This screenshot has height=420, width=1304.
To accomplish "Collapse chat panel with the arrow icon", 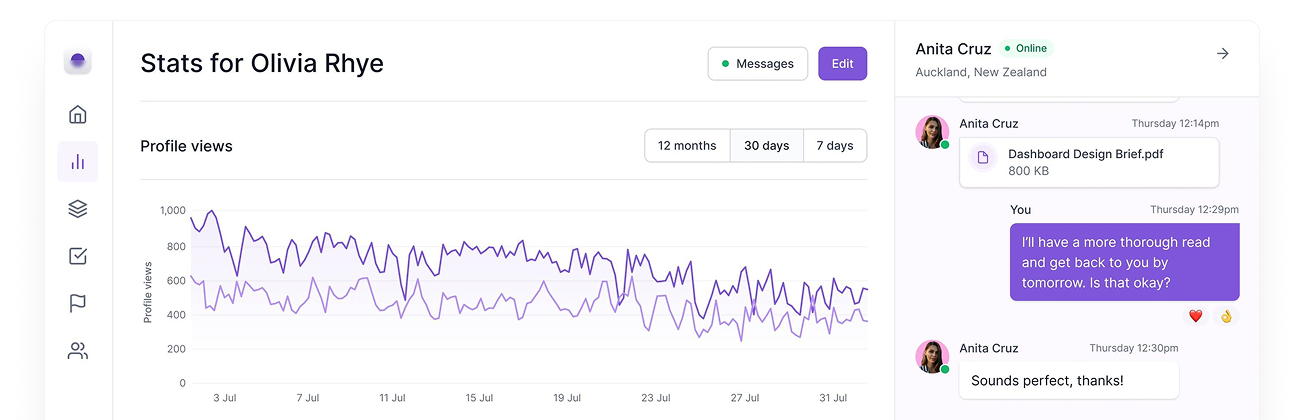I will click(x=1222, y=54).
